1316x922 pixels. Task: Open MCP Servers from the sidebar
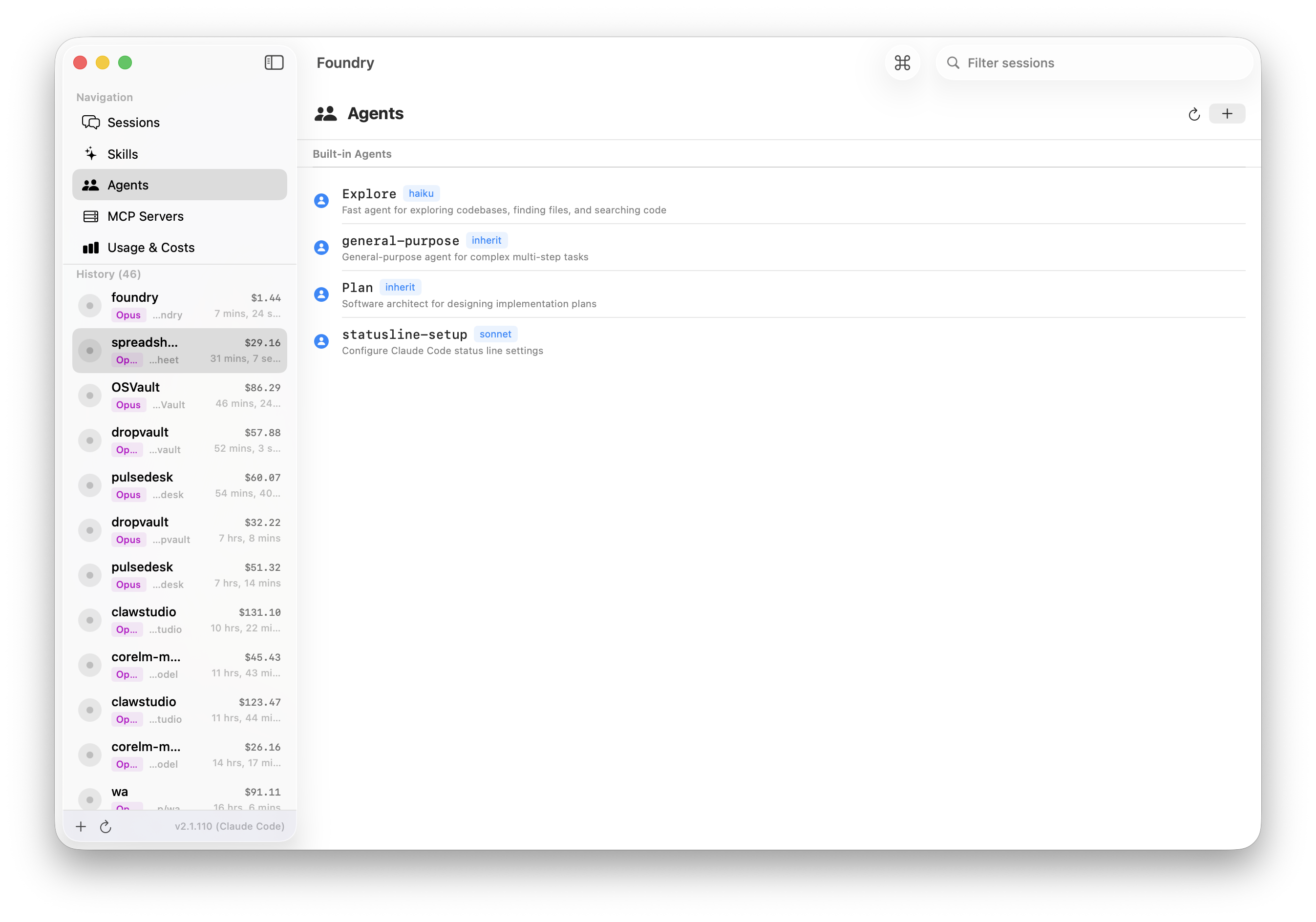click(x=145, y=216)
